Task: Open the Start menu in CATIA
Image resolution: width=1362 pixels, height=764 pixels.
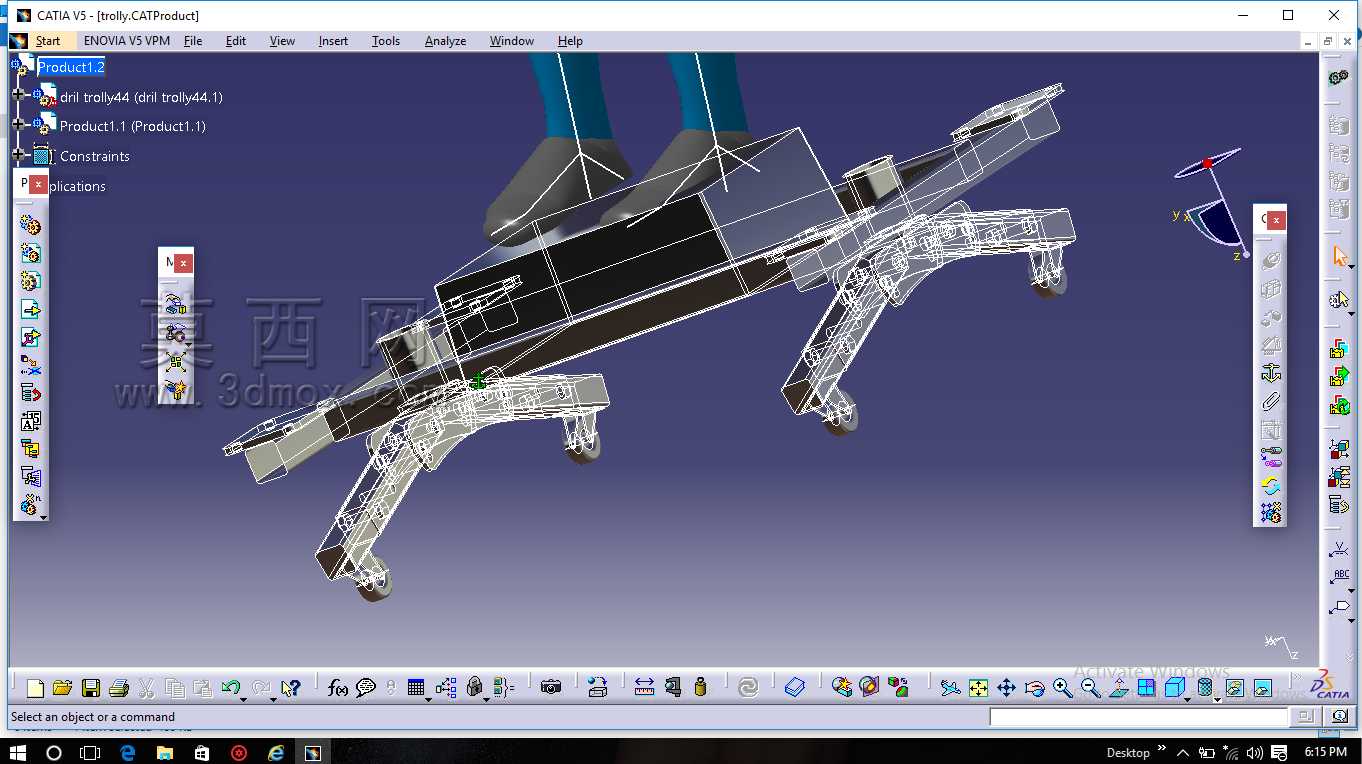Action: (47, 41)
